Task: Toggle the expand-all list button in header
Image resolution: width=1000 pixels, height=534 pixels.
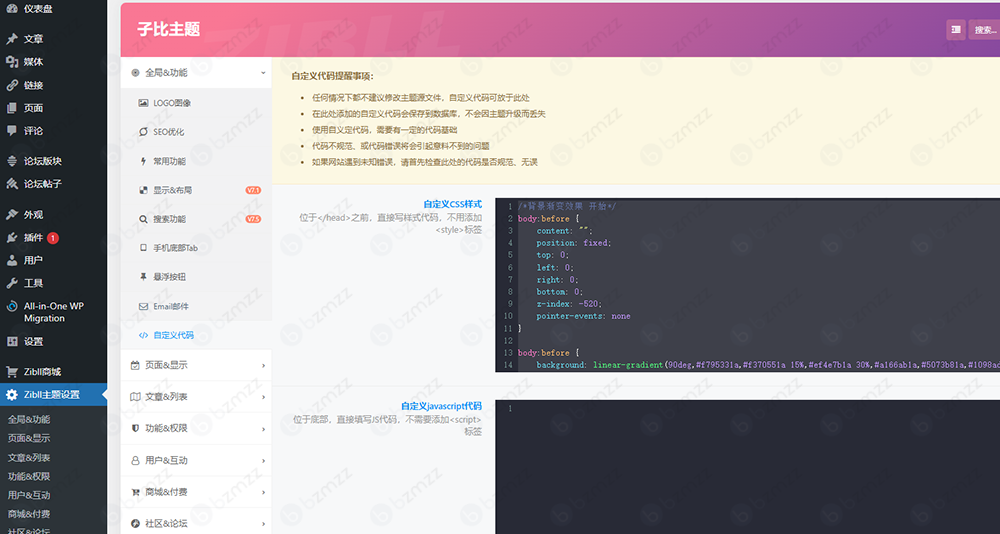Action: (955, 29)
